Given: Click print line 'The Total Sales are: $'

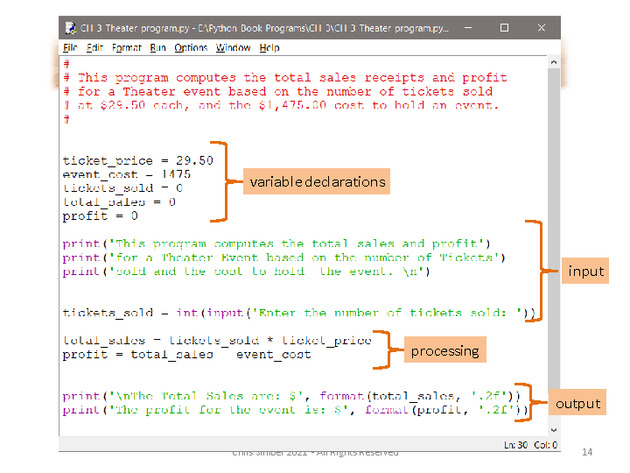Looking at the screenshot, I should pos(291,396).
